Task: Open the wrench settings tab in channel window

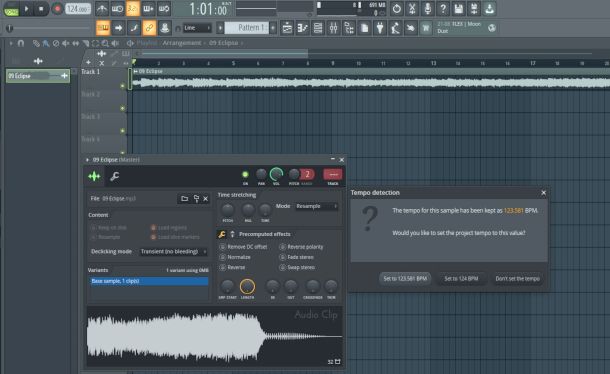Action: (114, 176)
